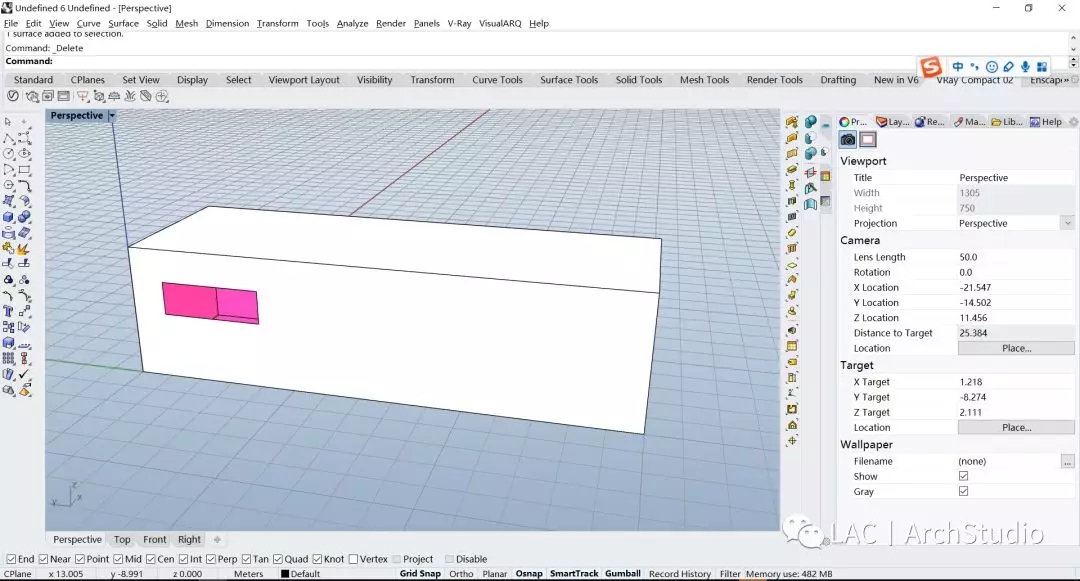This screenshot has width=1080, height=581.
Task: Open the Surface menu
Action: (x=123, y=23)
